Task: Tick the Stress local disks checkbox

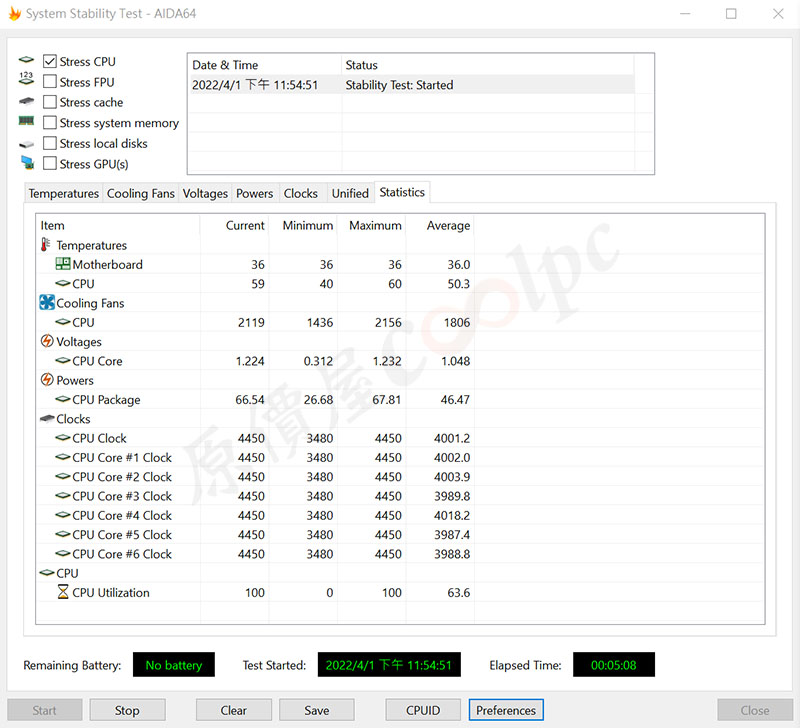Action: tap(49, 143)
